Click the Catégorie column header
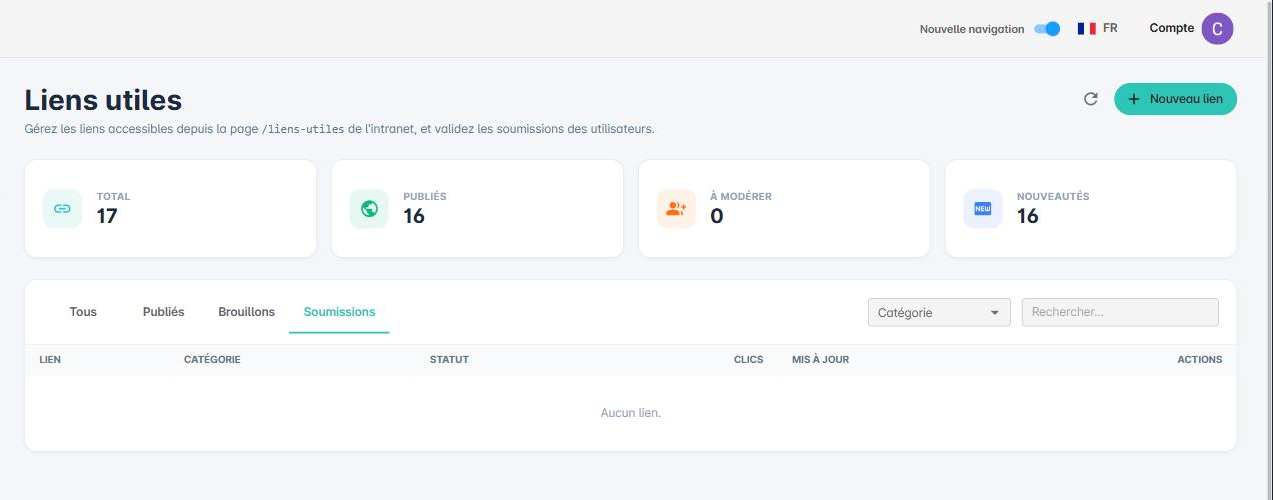Image resolution: width=1273 pixels, height=500 pixels. click(212, 360)
